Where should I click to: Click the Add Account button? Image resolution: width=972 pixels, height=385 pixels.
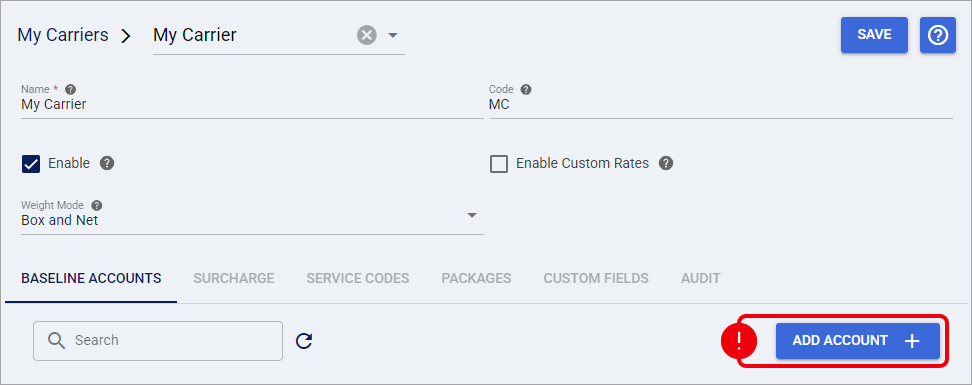click(x=858, y=340)
